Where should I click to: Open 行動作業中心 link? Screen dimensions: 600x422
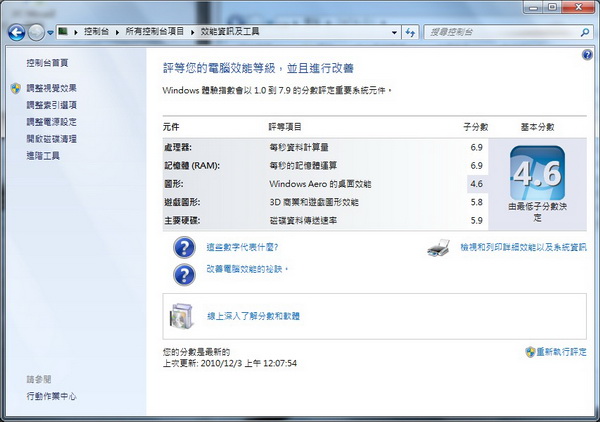[51, 396]
